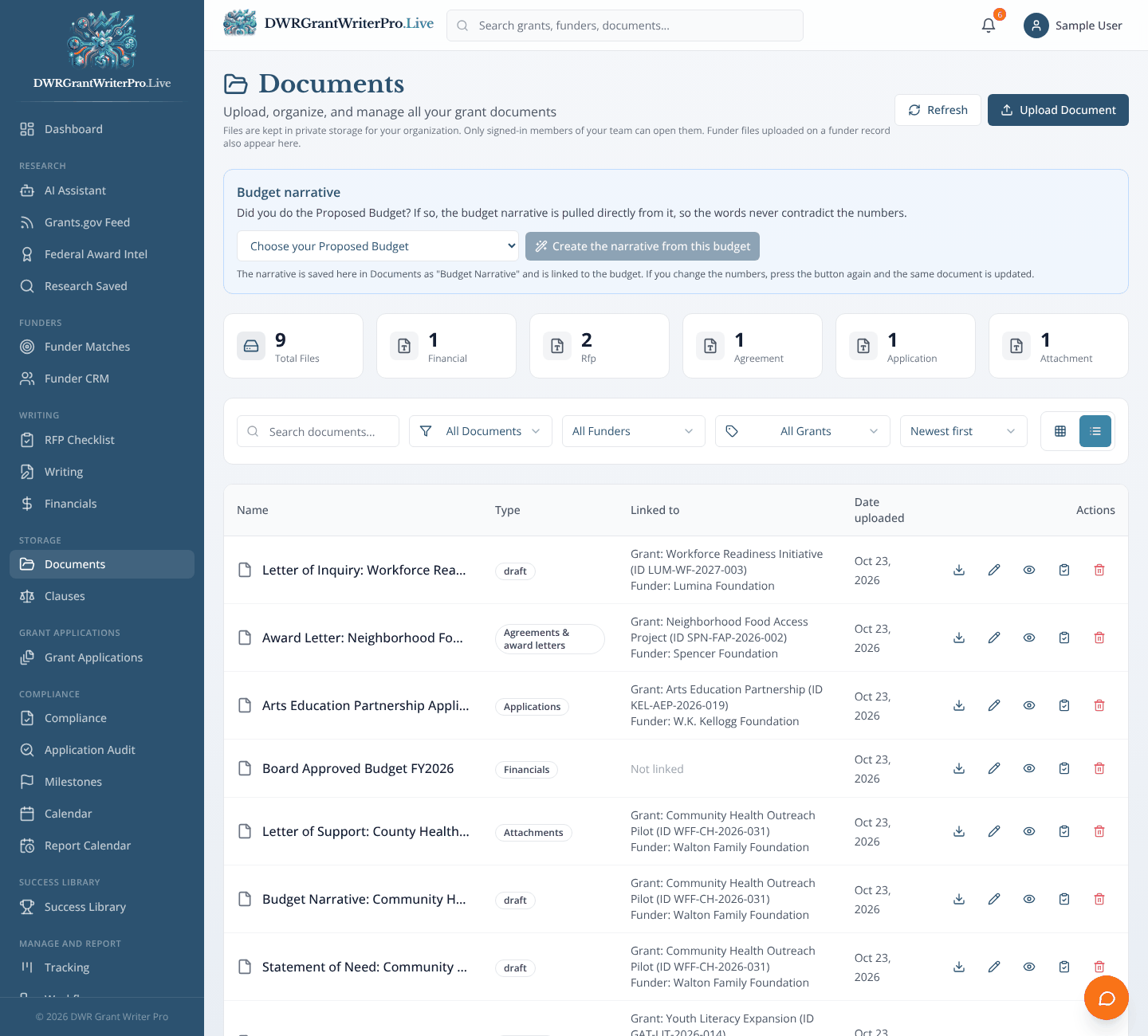The width and height of the screenshot is (1148, 1036).
Task: Edit the Budget Narrative document
Action: [x=994, y=899]
